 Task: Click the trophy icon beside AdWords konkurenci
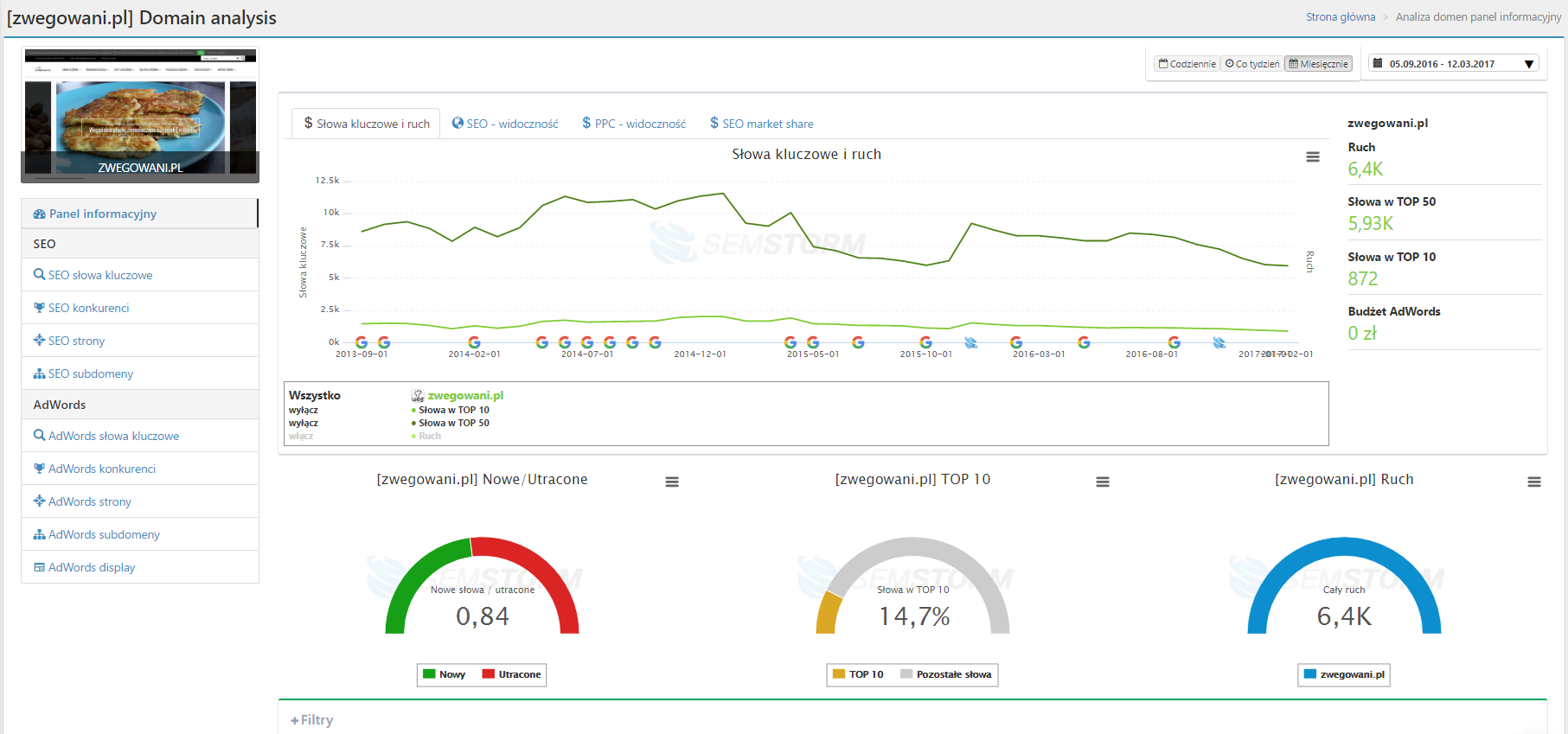click(x=39, y=469)
